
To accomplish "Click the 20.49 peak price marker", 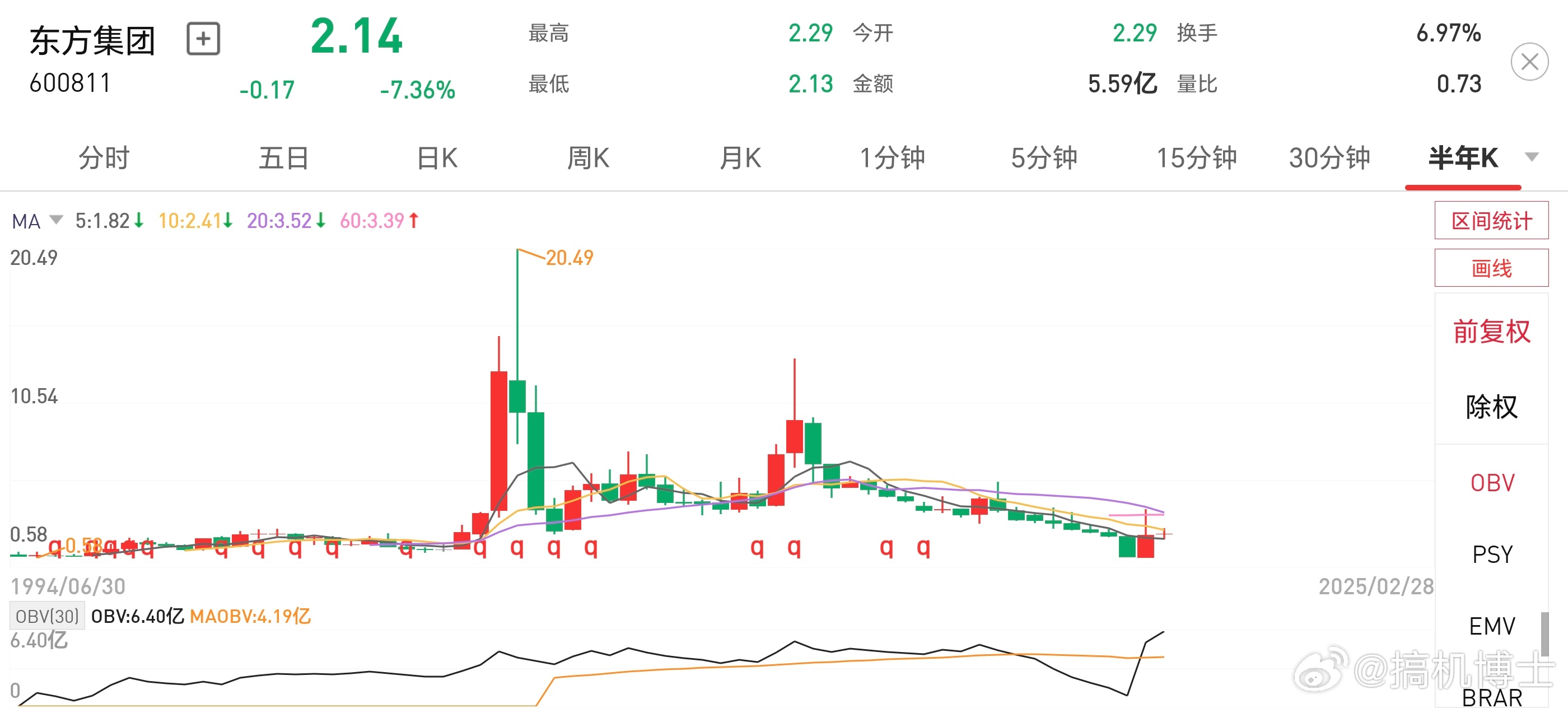I will tap(569, 258).
